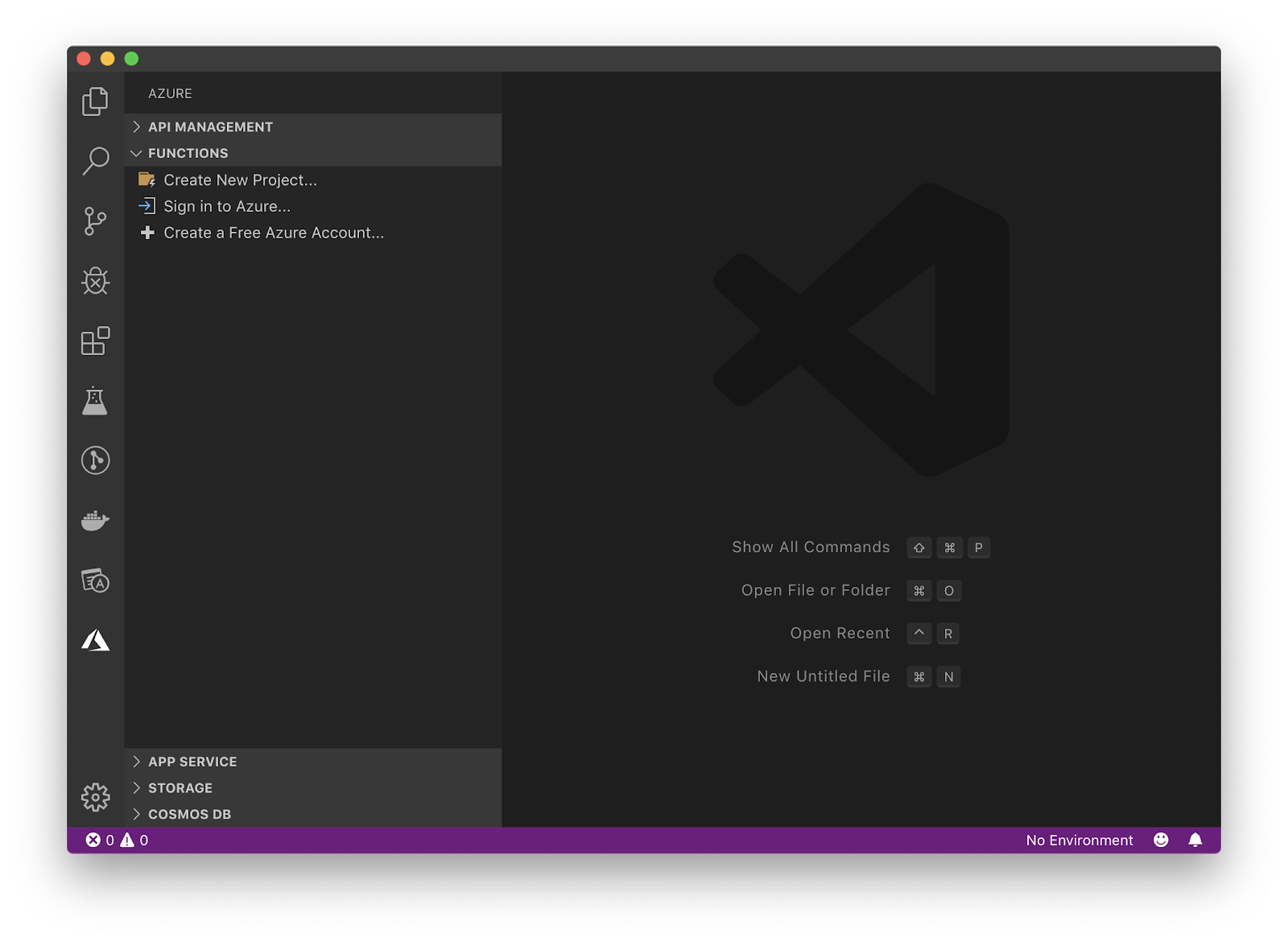Open the Extensions view

tap(95, 341)
